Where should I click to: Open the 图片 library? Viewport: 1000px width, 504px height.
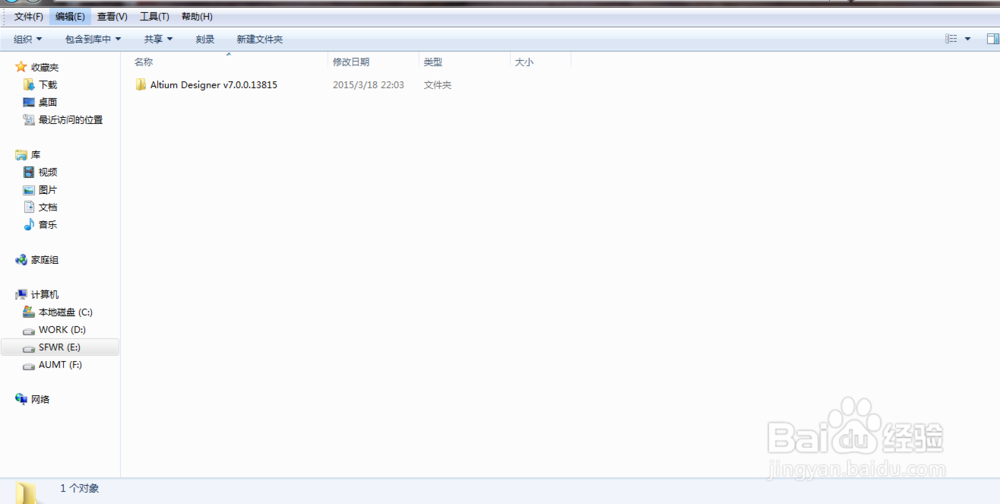[48, 189]
